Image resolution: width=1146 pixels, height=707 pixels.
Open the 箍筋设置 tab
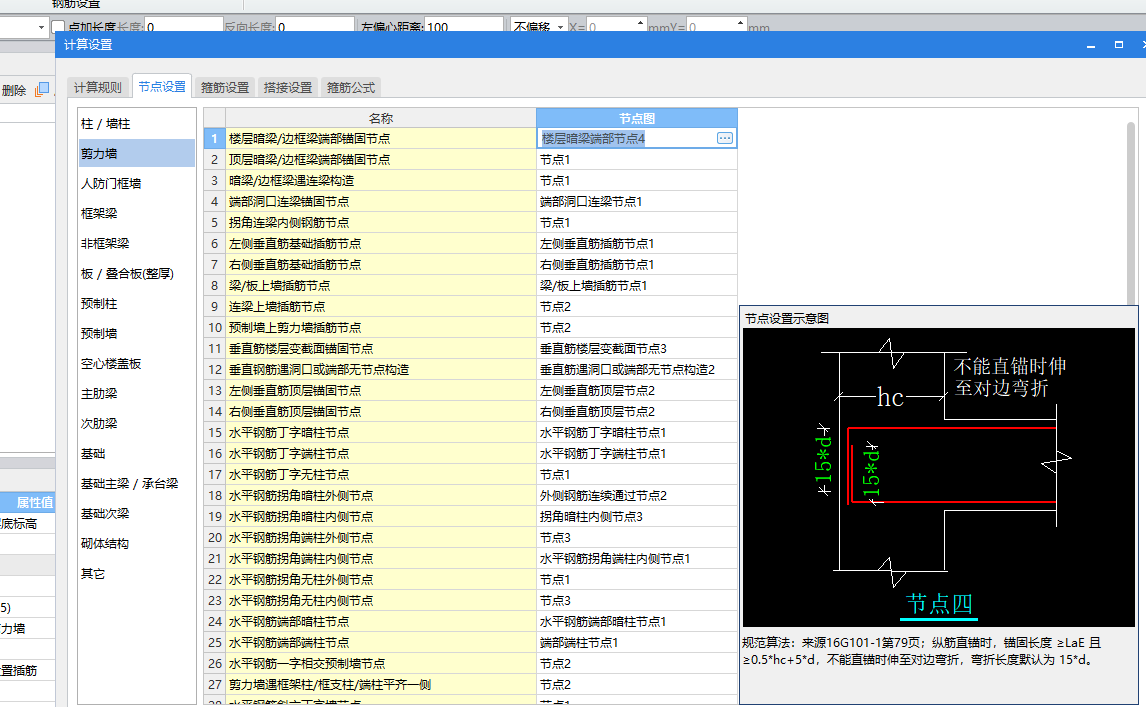pos(225,87)
